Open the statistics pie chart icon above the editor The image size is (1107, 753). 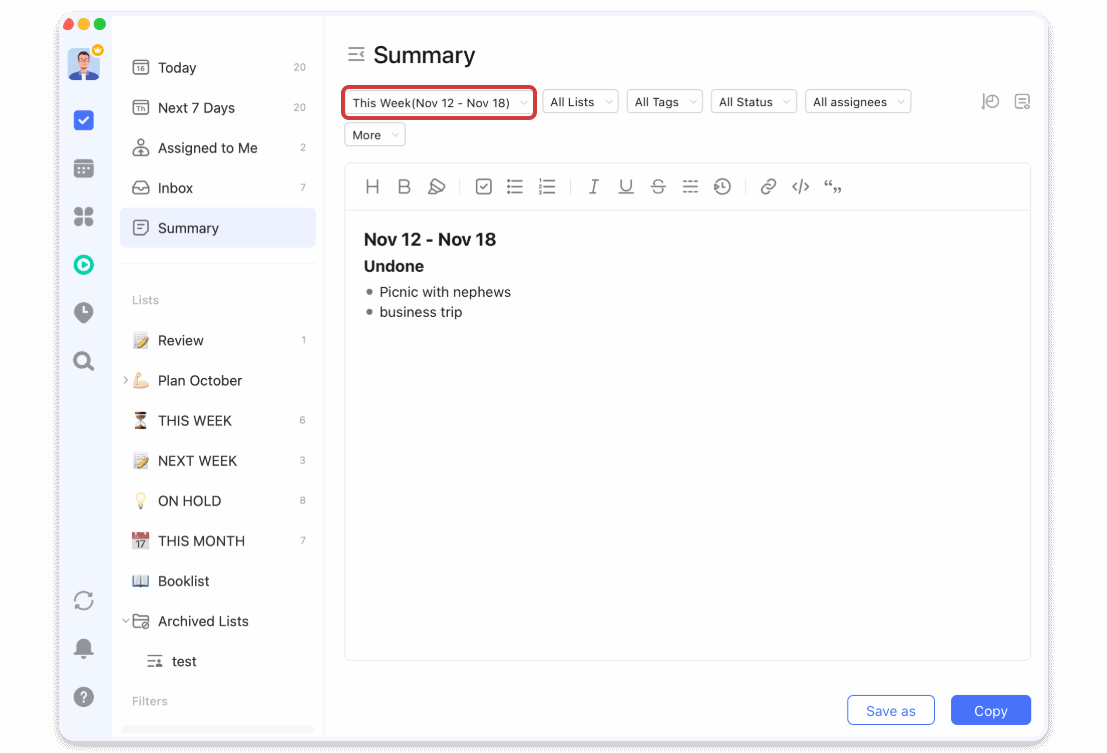990,101
